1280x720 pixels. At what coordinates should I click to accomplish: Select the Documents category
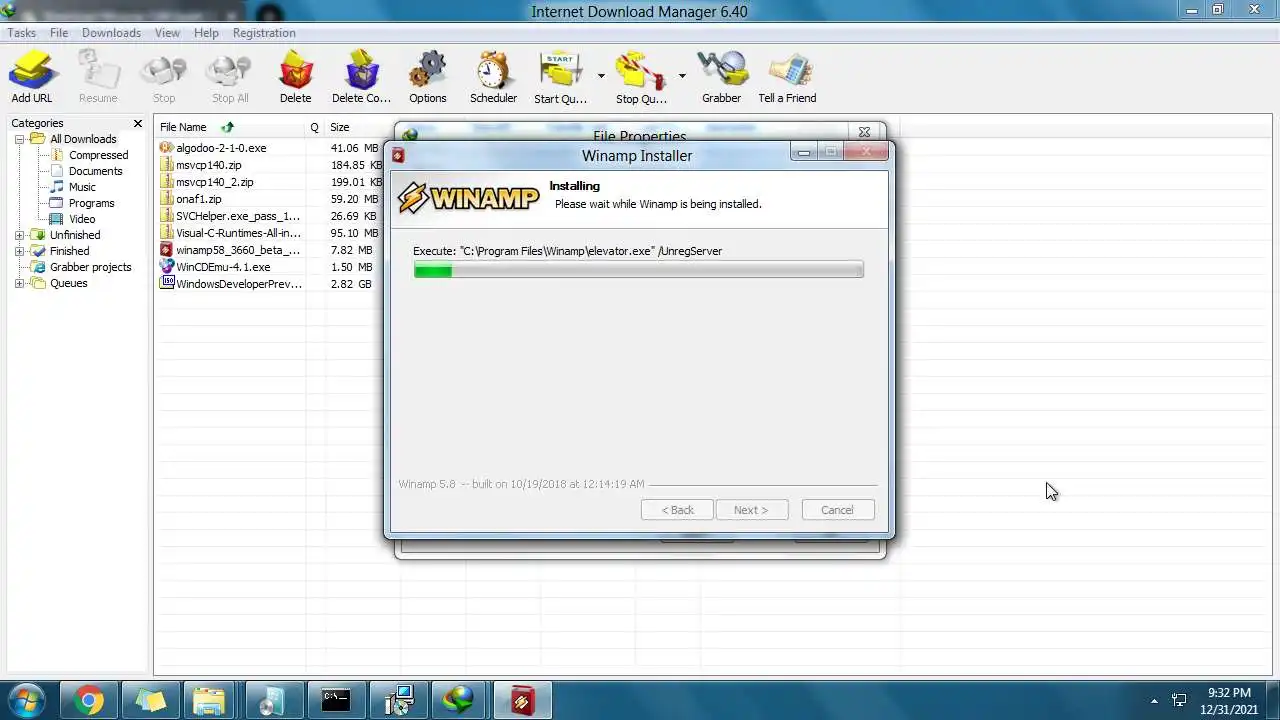pos(95,171)
